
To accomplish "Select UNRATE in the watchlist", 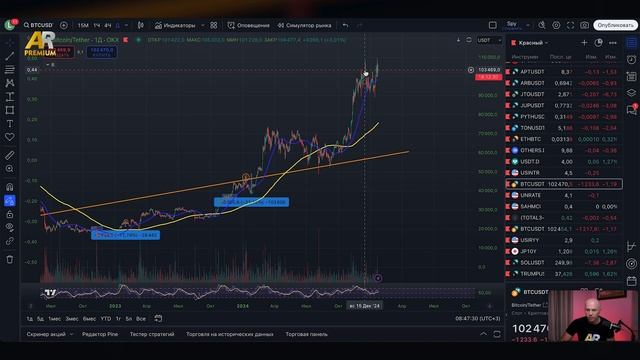I will pos(564,195).
